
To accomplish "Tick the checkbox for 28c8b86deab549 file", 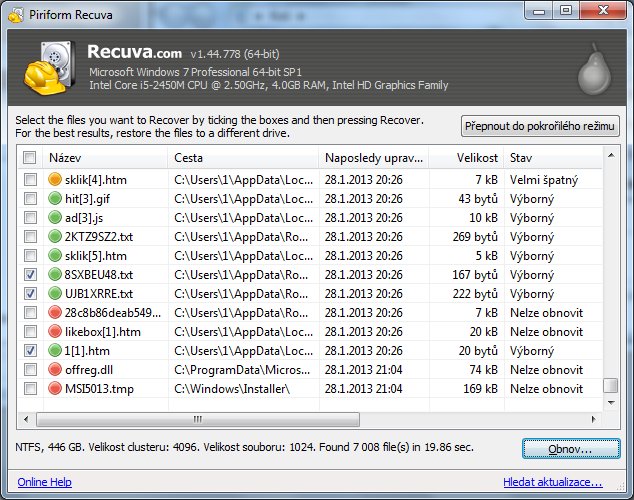I will click(30, 312).
